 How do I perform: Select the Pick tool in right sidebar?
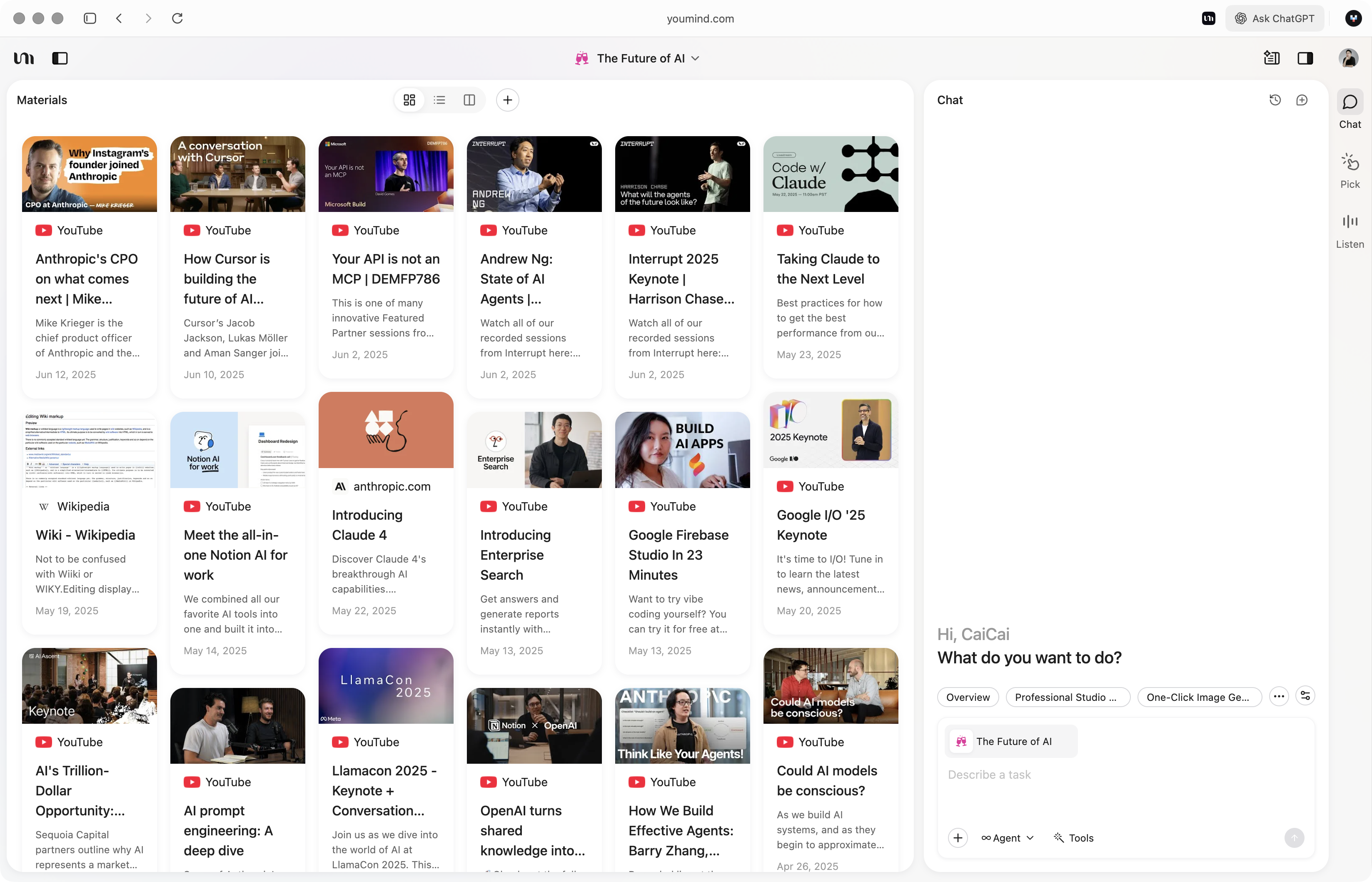(1349, 171)
